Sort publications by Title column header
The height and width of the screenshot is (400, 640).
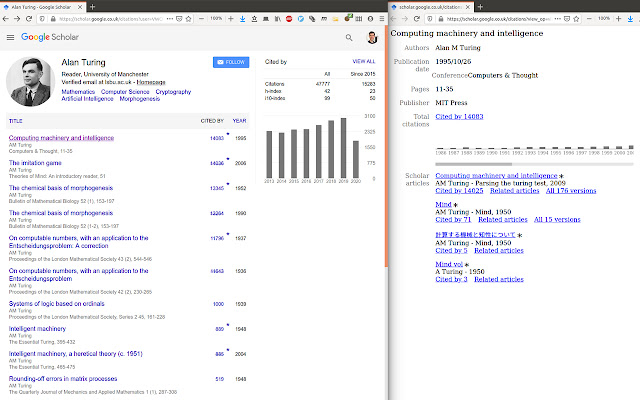16,121
